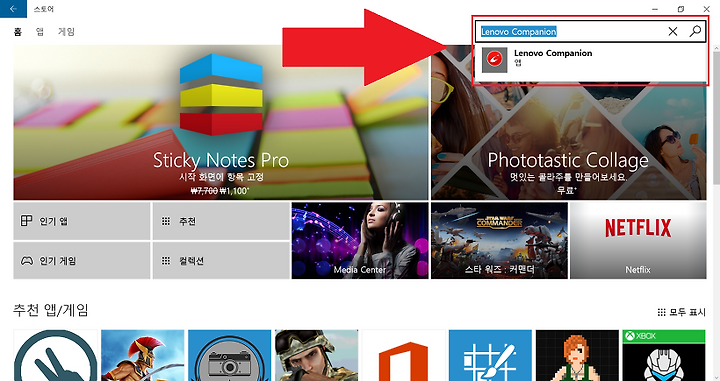Click the 무료 label under Phototastic Collage
720x381 pixels.
click(567, 190)
